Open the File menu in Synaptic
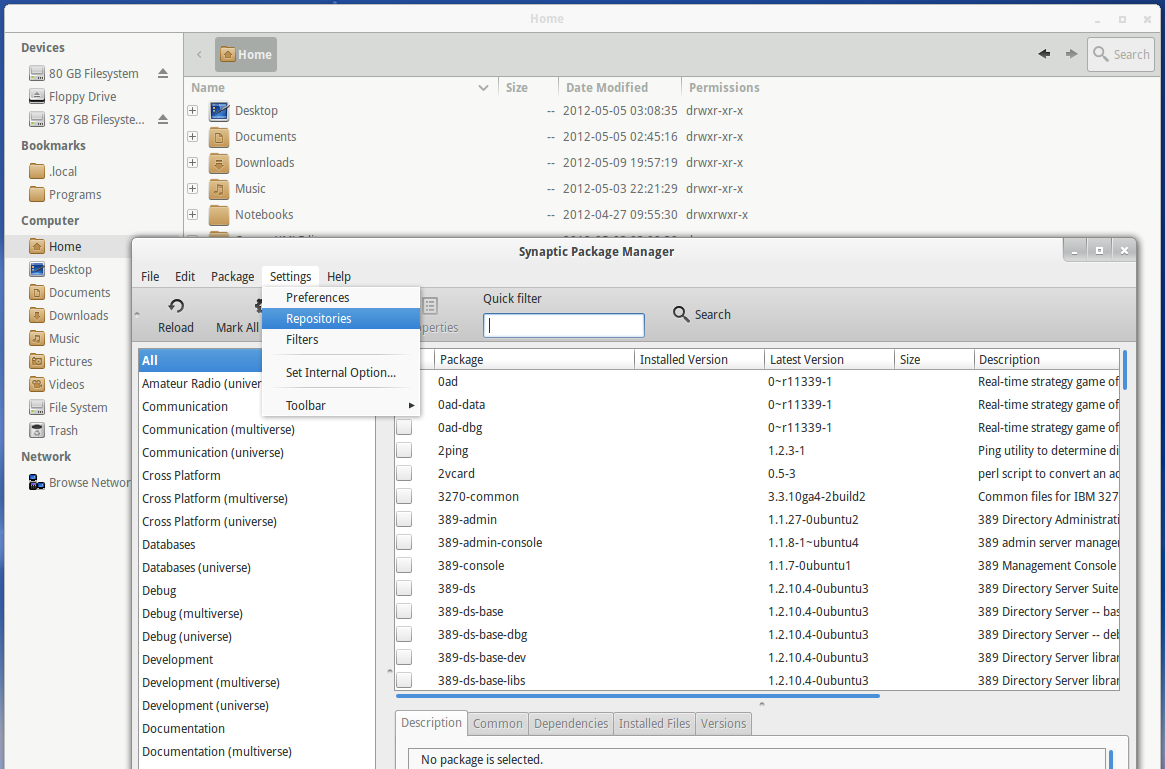 (x=150, y=276)
